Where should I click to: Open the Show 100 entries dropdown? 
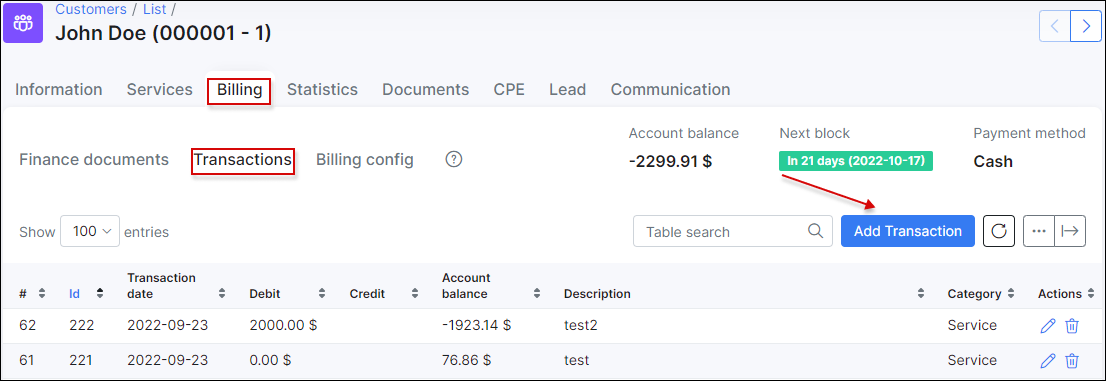tap(90, 231)
